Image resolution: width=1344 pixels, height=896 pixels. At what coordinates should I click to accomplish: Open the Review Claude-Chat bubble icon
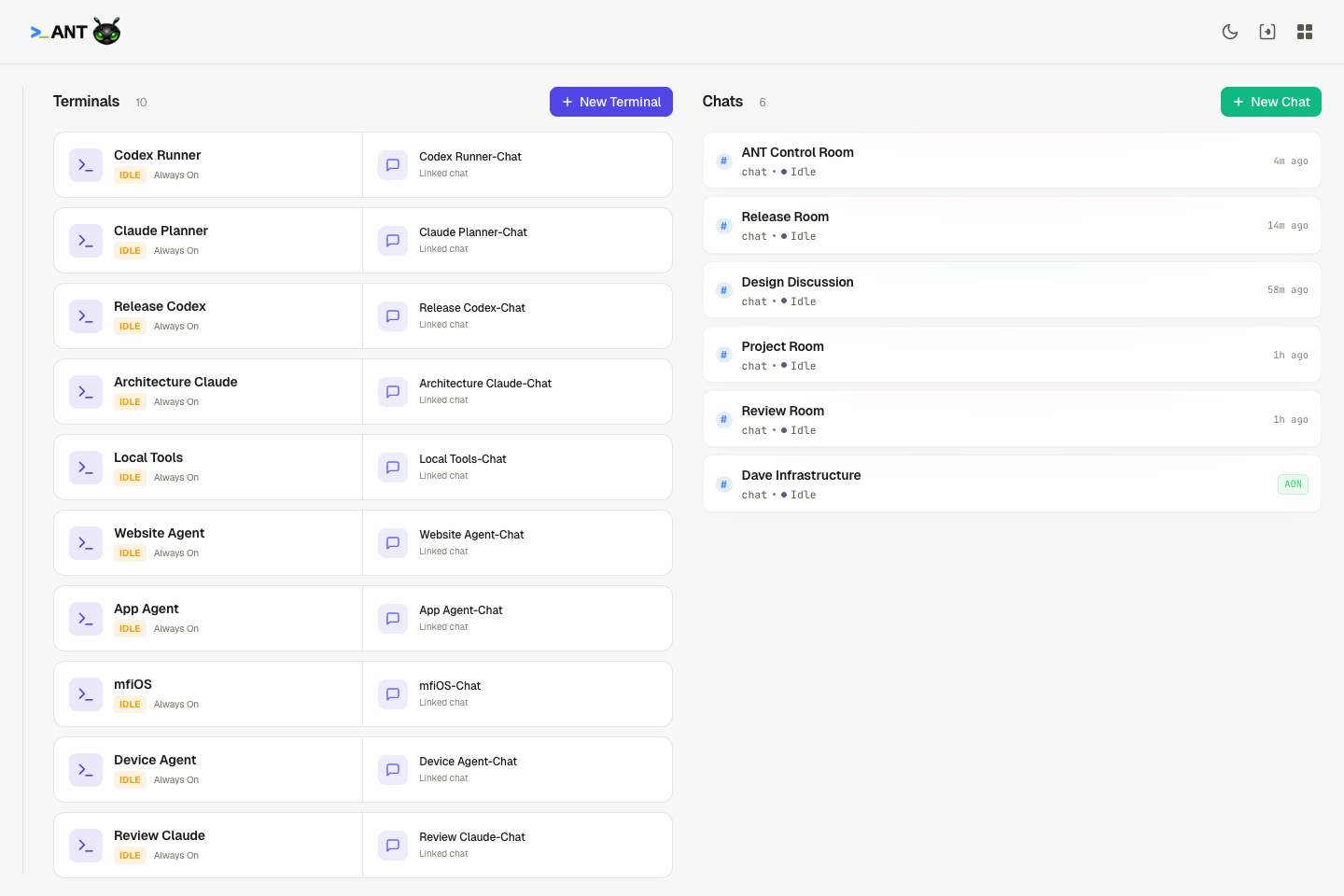point(392,845)
